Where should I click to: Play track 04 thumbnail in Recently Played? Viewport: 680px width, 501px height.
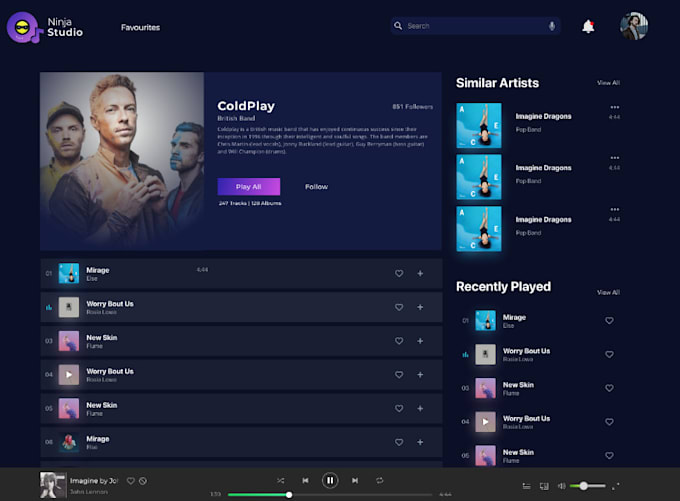(485, 422)
